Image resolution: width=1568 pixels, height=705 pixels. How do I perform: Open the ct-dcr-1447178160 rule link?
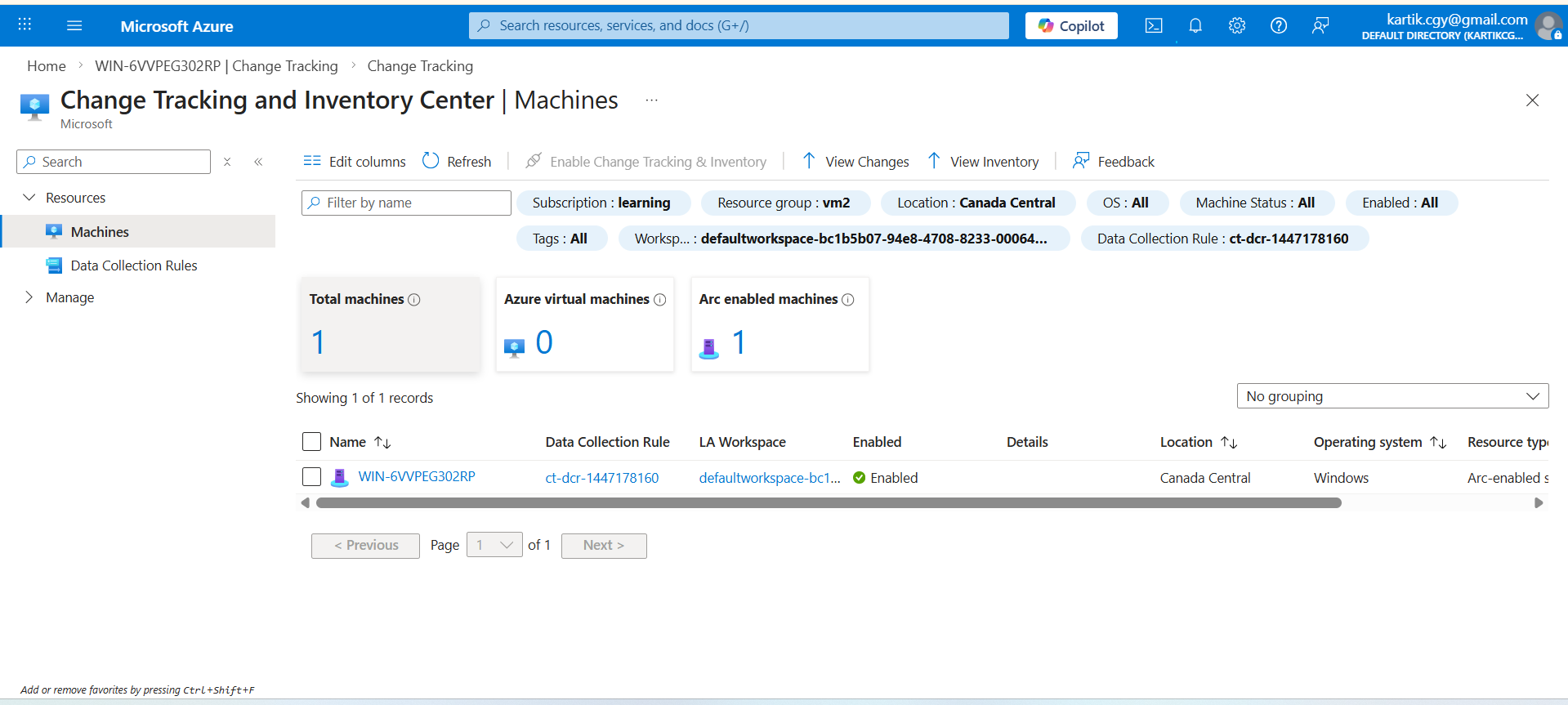point(602,478)
